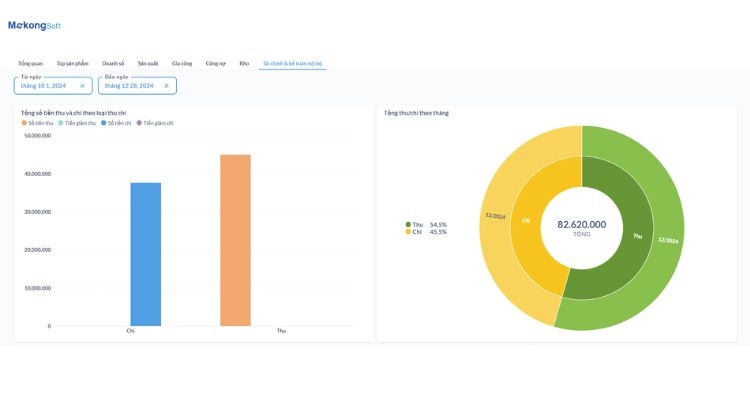750x400 pixels.
Task: Open the Top sản phẩm tab
Action: (73, 63)
